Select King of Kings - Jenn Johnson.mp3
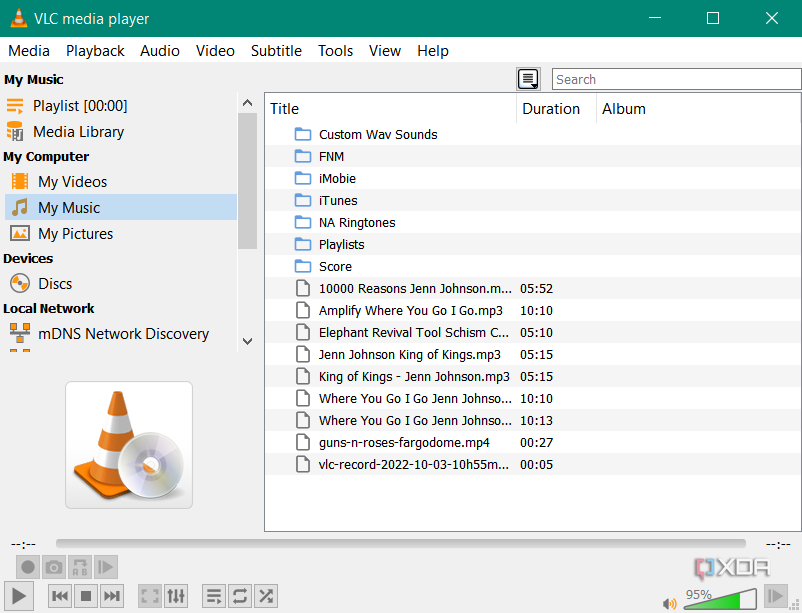Viewport: 802px width, 613px height. click(533, 377)
